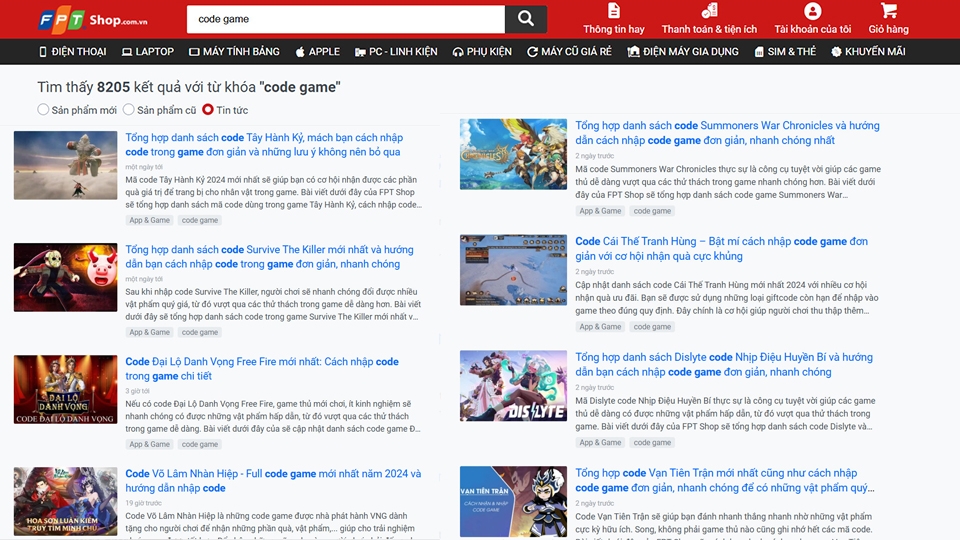The image size is (960, 540).
Task: Click App & Game tag under Survive The Killer
Action: coord(149,332)
